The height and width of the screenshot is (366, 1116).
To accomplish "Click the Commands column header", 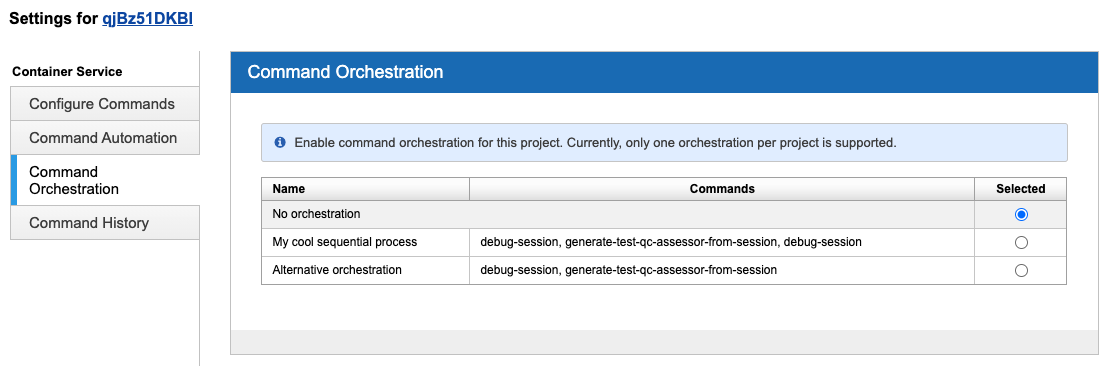I will 722,189.
